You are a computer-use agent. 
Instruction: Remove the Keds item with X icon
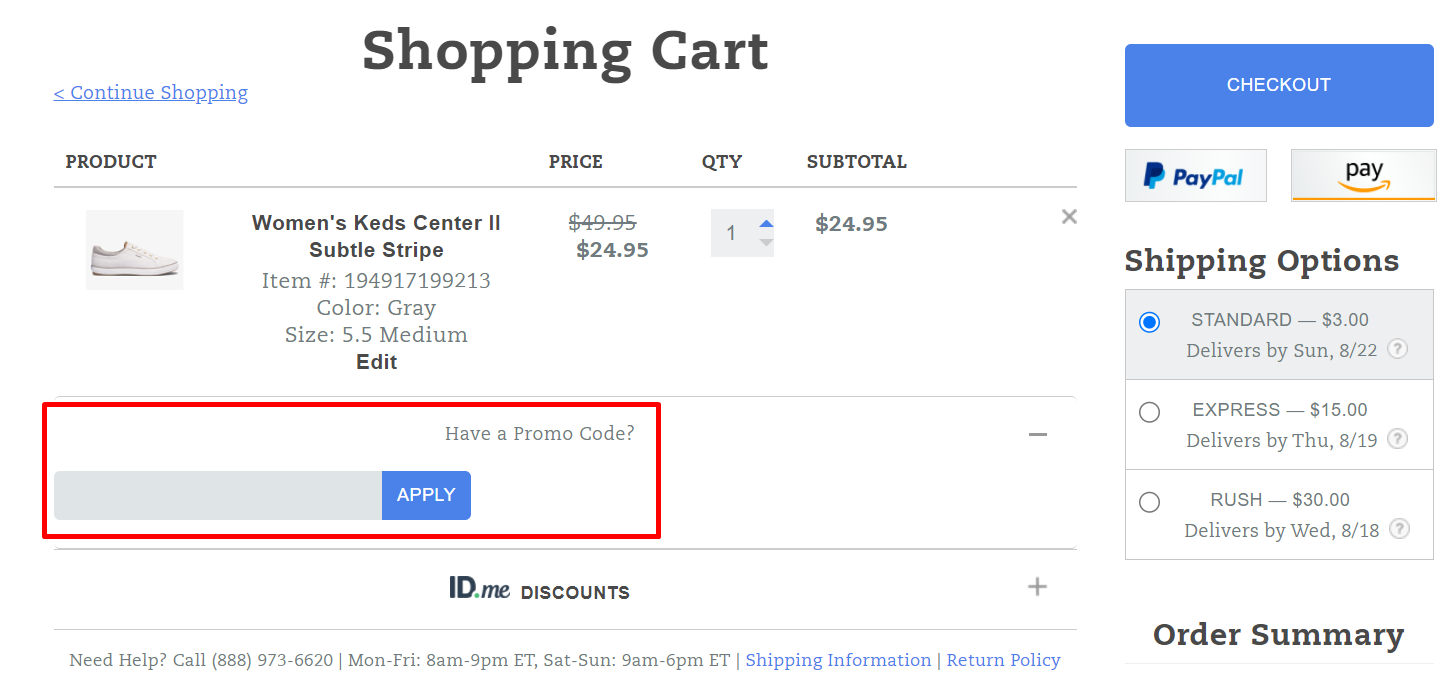point(1069,217)
